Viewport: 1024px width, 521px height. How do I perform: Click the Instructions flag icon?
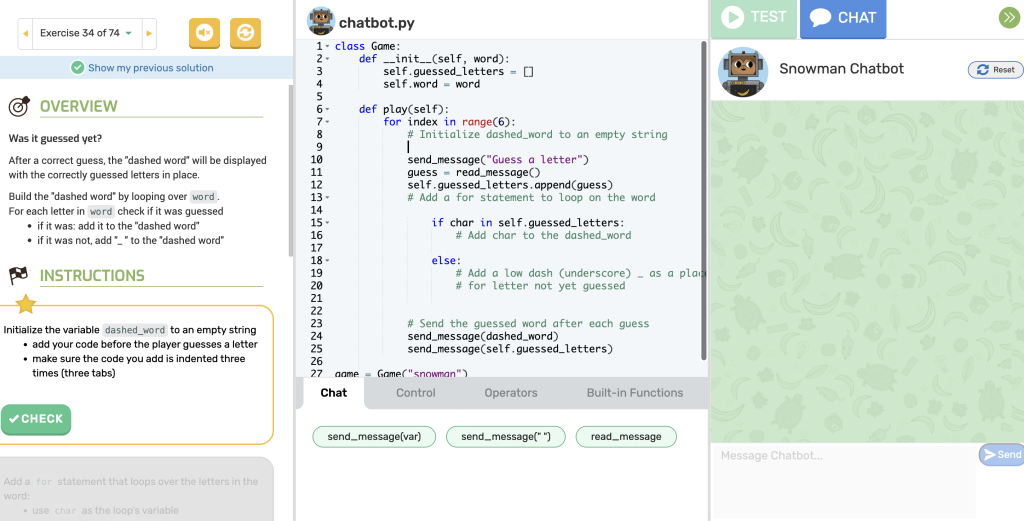pos(19,276)
